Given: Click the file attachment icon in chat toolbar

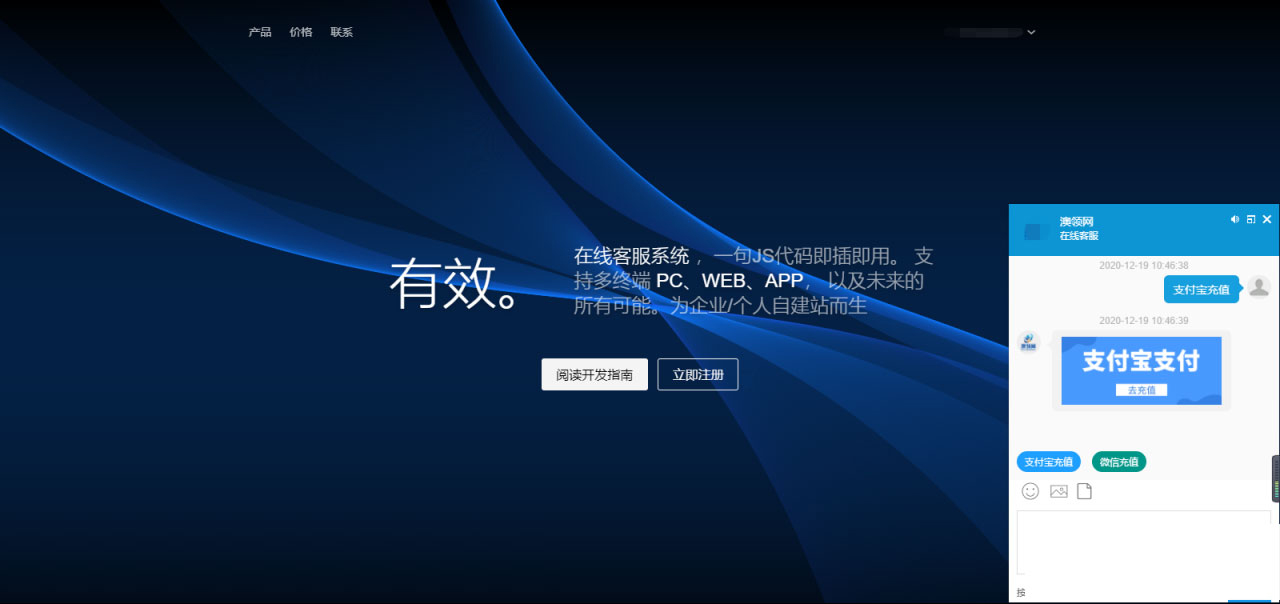Looking at the screenshot, I should click(1084, 491).
